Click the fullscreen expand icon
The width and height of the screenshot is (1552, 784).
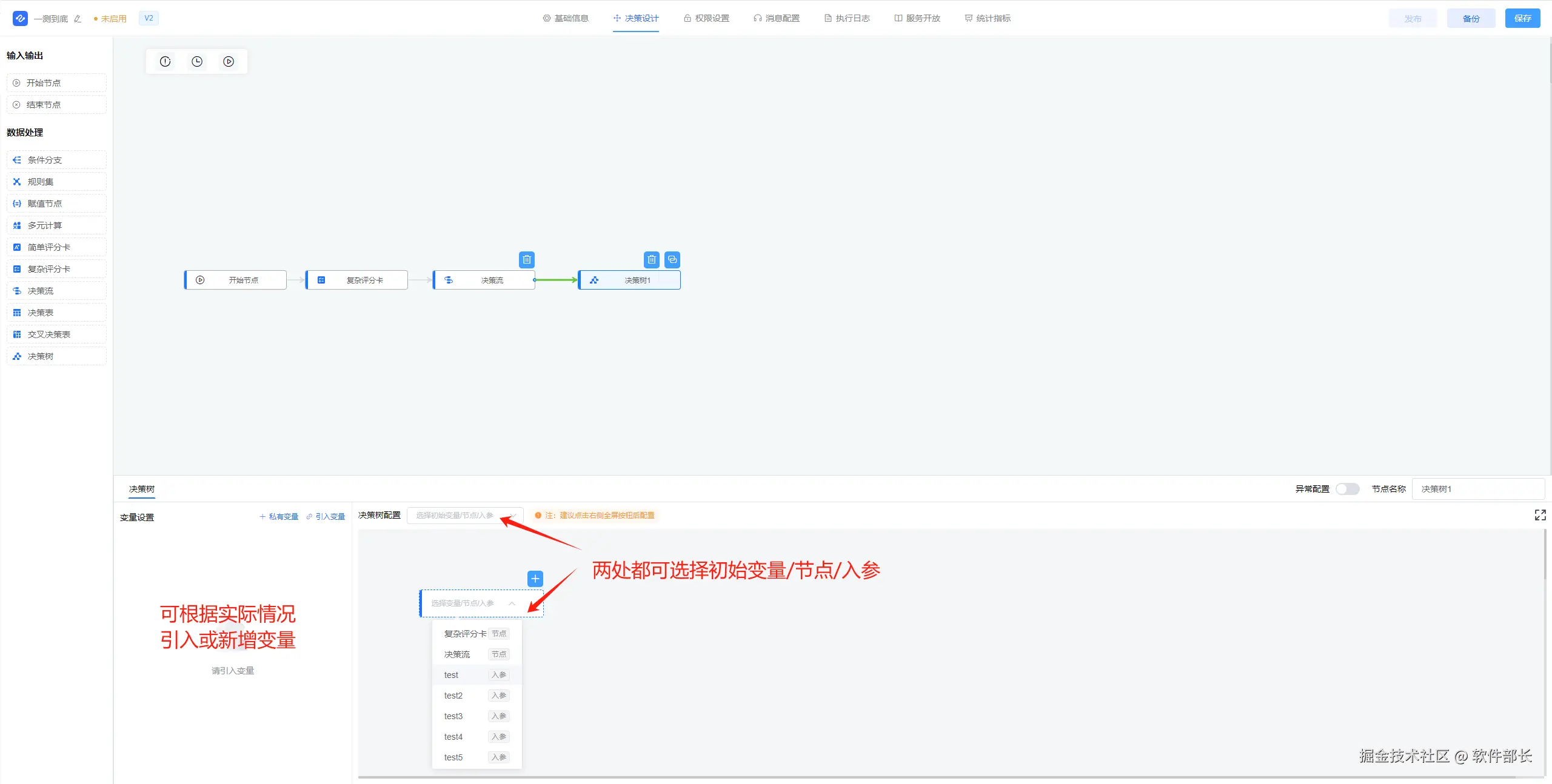tap(1540, 515)
